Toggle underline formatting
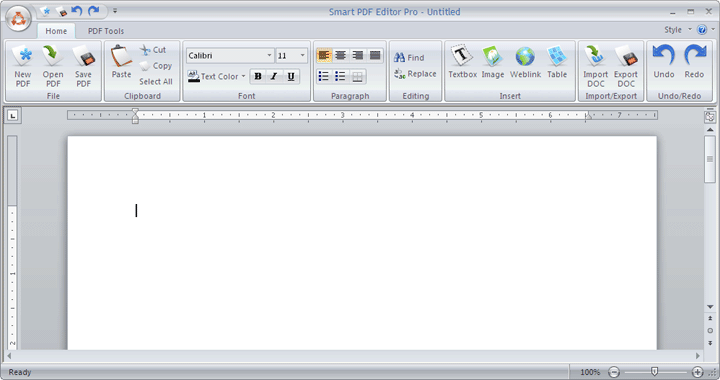This screenshot has height=380, width=720. (x=291, y=76)
